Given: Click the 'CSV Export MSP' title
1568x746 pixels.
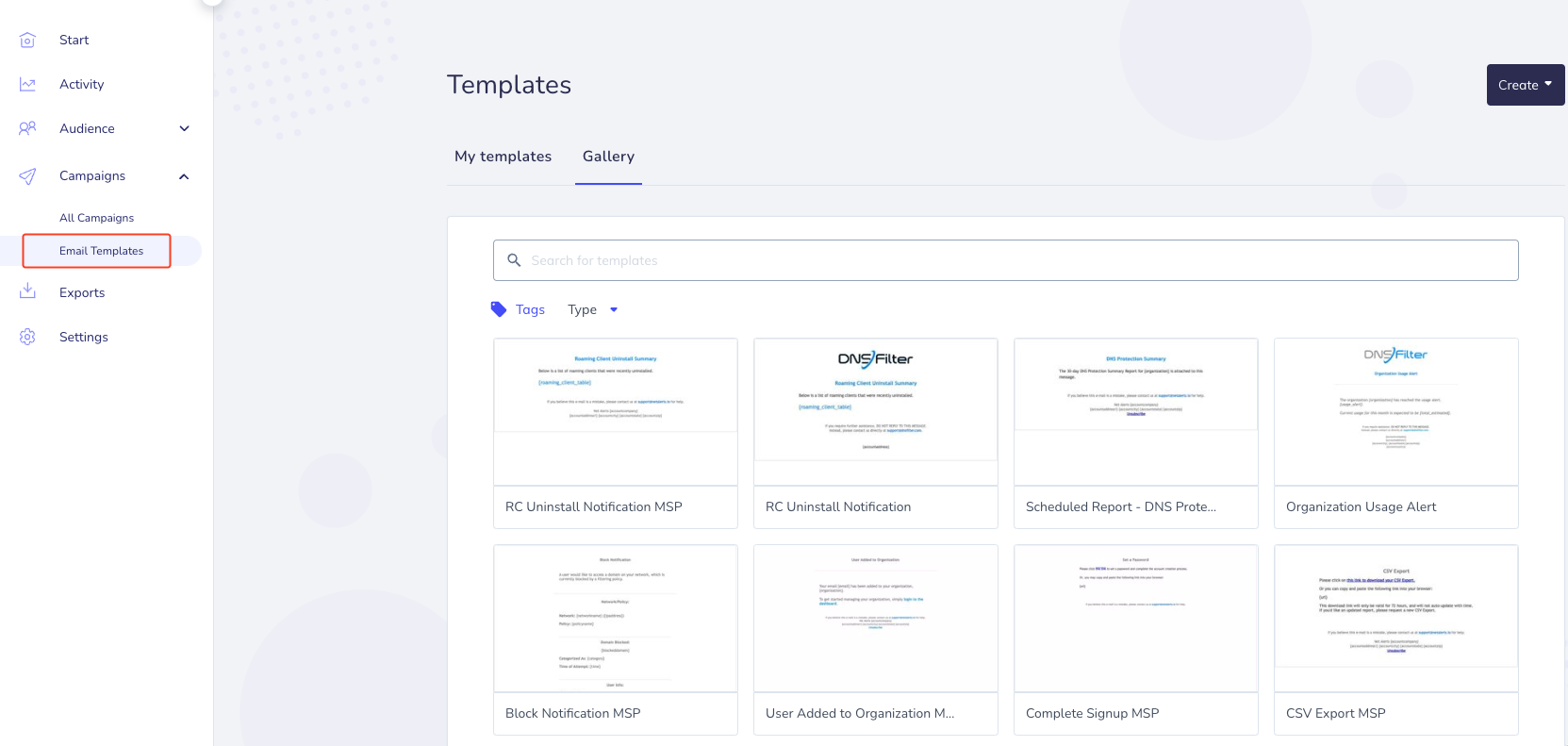Looking at the screenshot, I should (x=1336, y=713).
